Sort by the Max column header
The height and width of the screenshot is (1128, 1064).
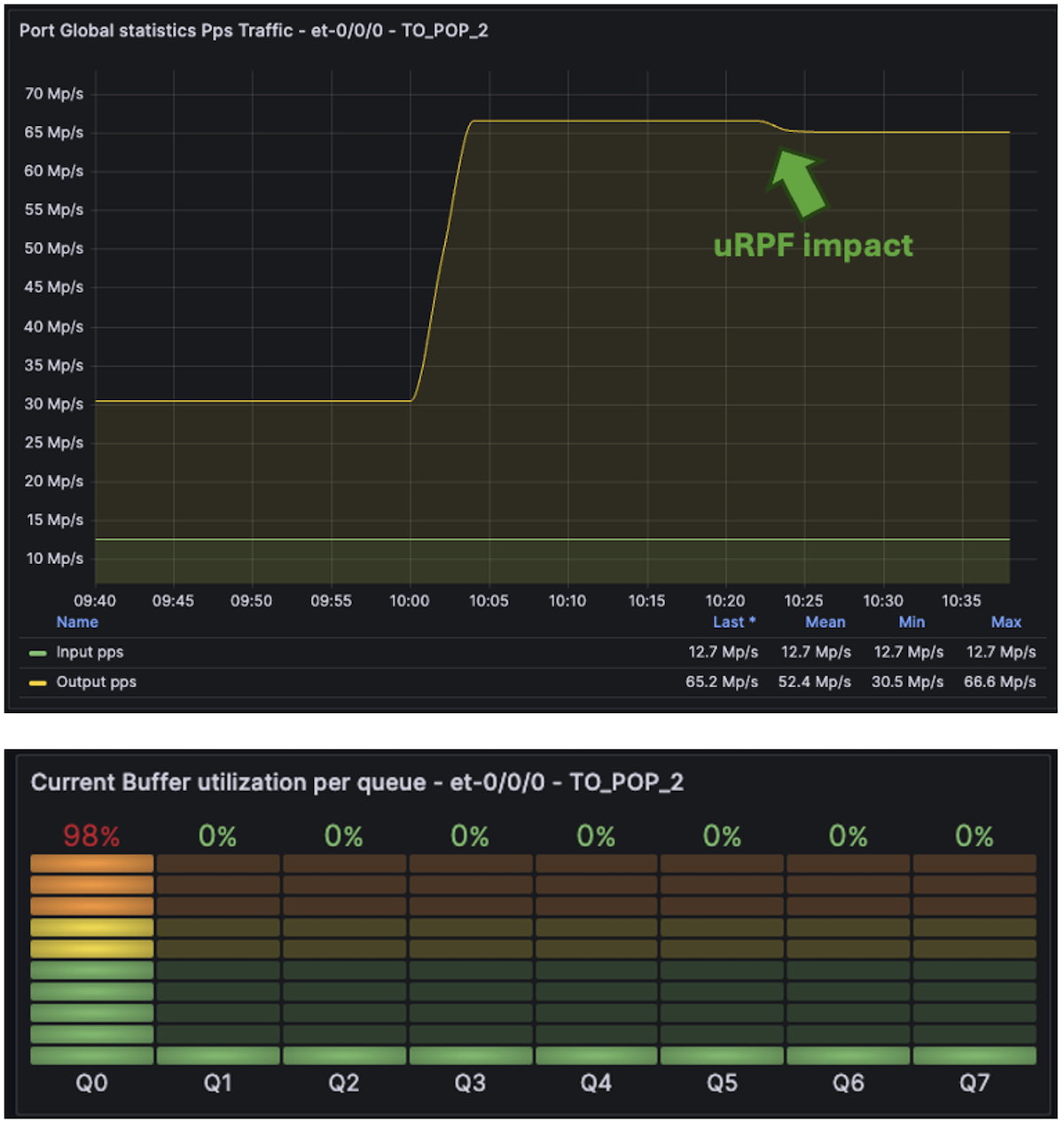[x=1005, y=622]
